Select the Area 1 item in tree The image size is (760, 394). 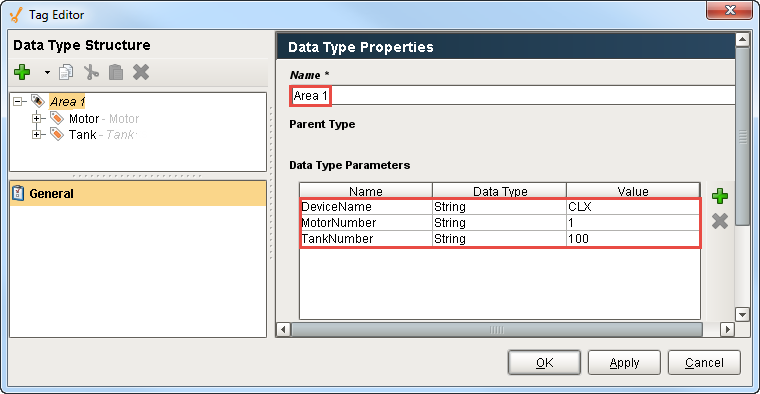coord(67,102)
